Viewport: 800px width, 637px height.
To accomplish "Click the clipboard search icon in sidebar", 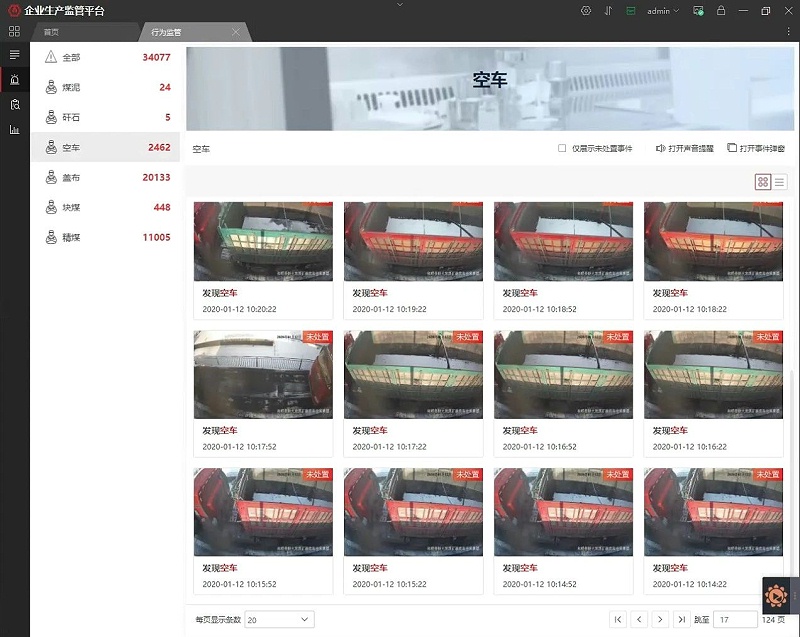I will click(x=15, y=104).
